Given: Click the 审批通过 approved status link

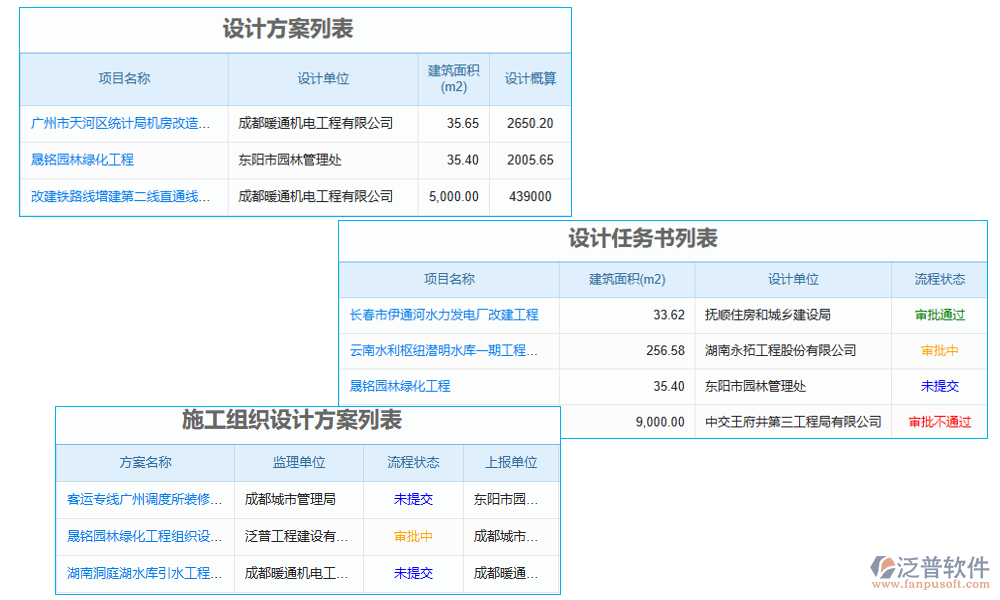Looking at the screenshot, I should click(x=940, y=315).
